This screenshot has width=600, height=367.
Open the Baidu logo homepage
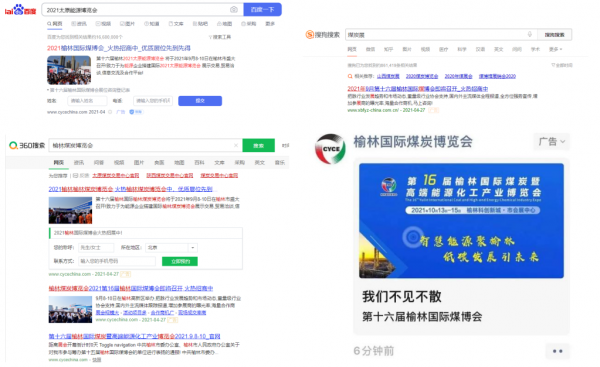20,10
